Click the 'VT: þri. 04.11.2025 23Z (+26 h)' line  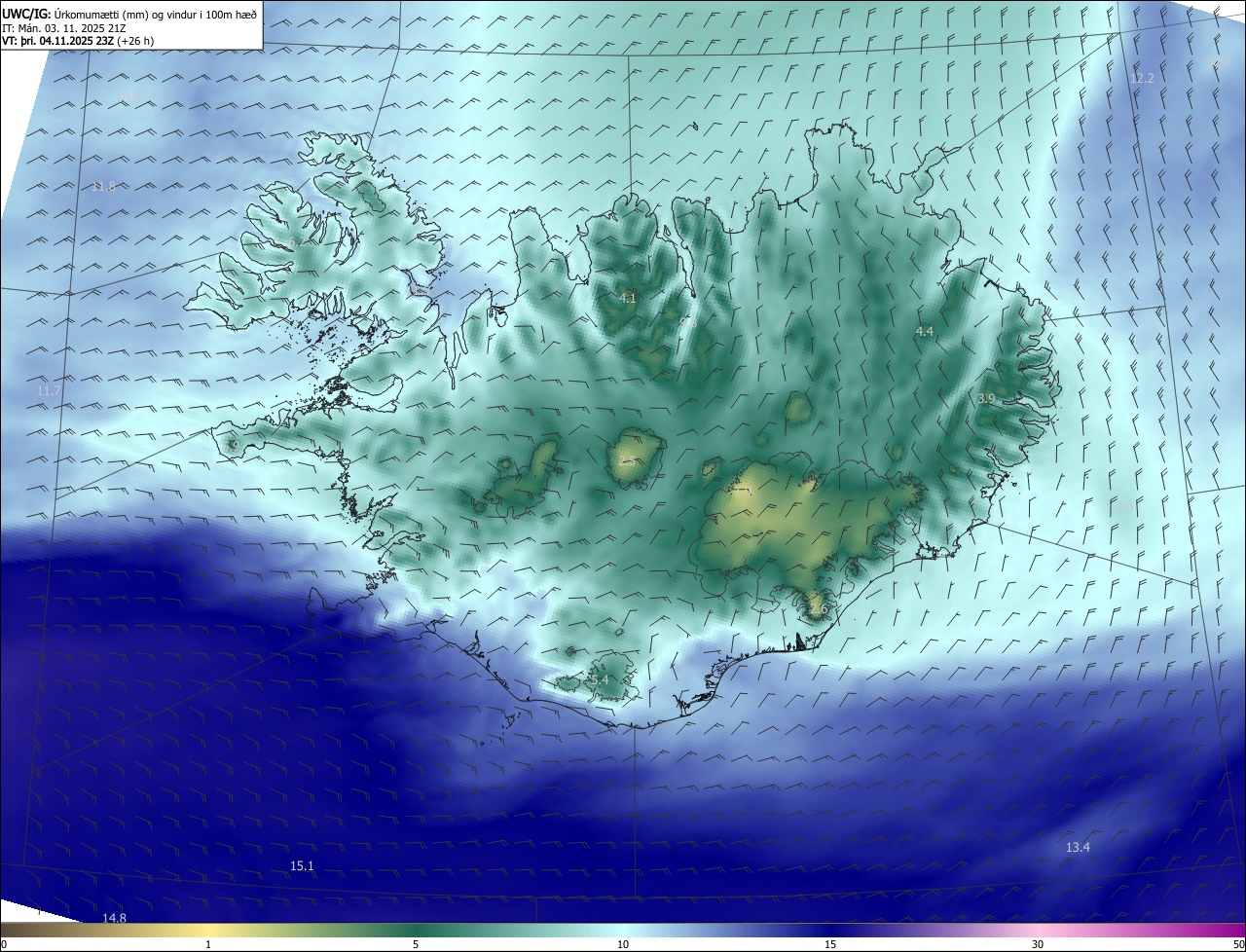click(x=78, y=41)
